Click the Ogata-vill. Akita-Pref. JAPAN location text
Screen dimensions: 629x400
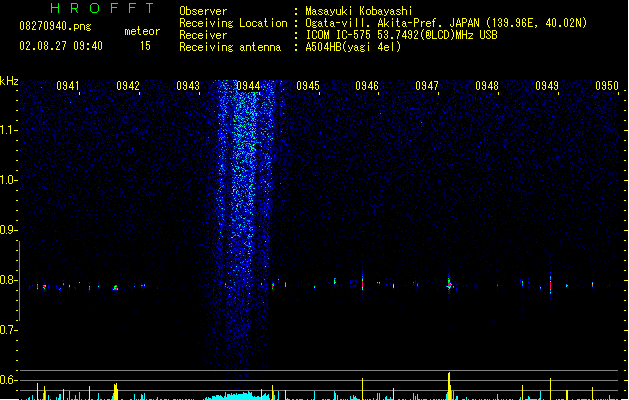point(446,23)
